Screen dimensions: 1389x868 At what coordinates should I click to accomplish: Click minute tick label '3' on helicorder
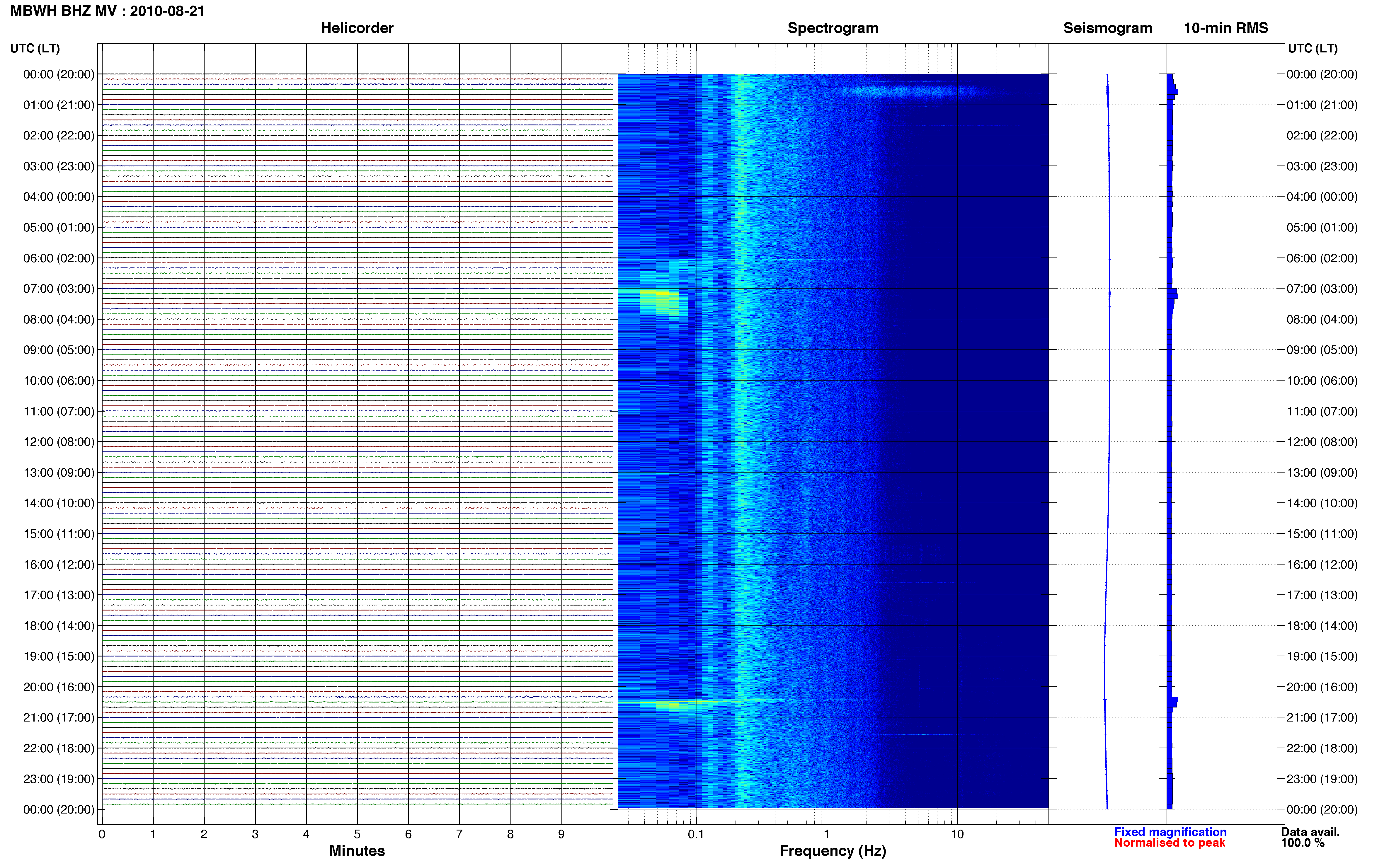point(255,834)
